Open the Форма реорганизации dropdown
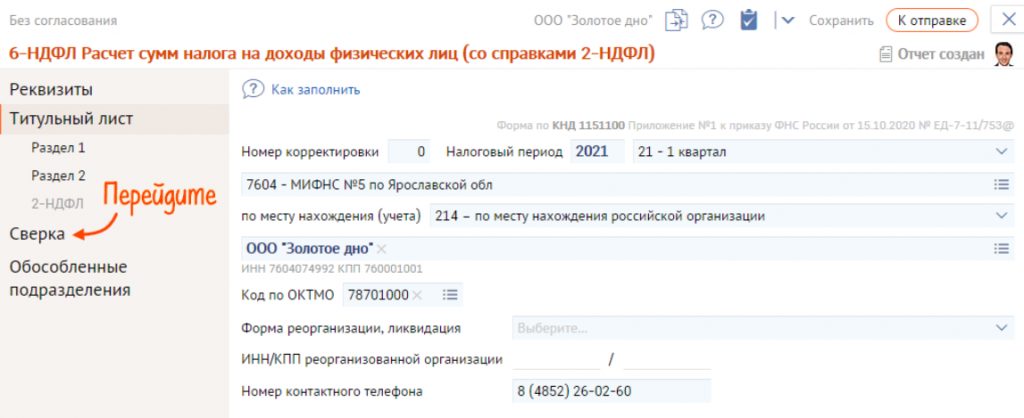This screenshot has height=418, width=1024. tap(1002, 327)
